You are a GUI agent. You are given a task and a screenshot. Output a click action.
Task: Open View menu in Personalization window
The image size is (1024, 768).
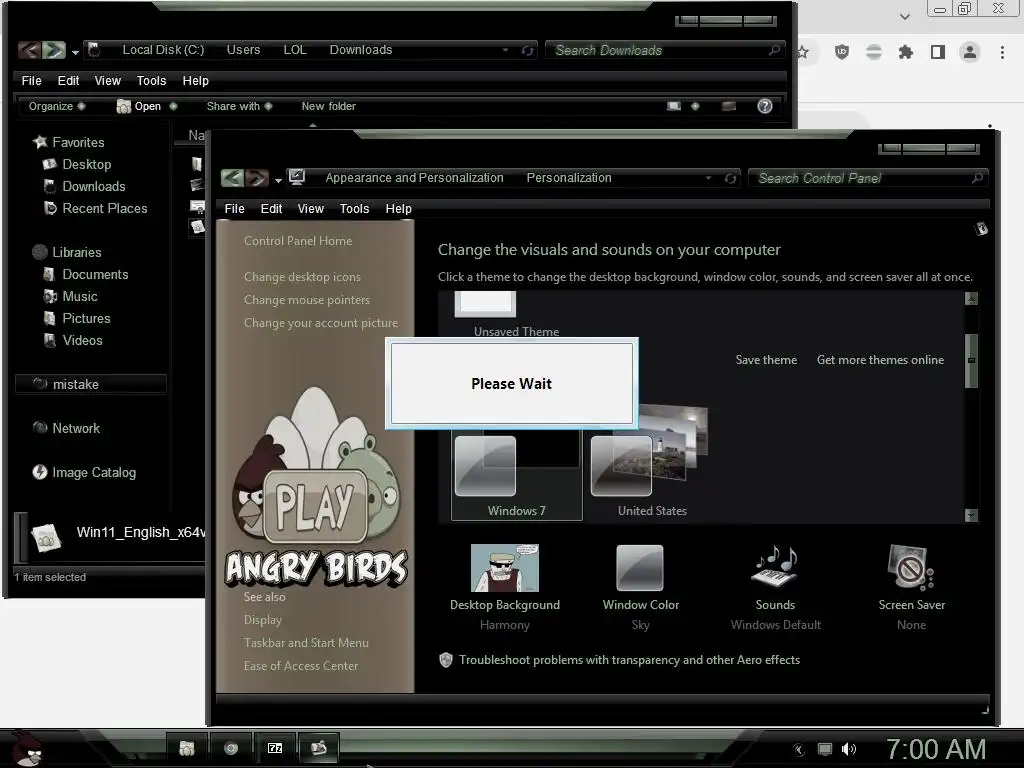[311, 208]
